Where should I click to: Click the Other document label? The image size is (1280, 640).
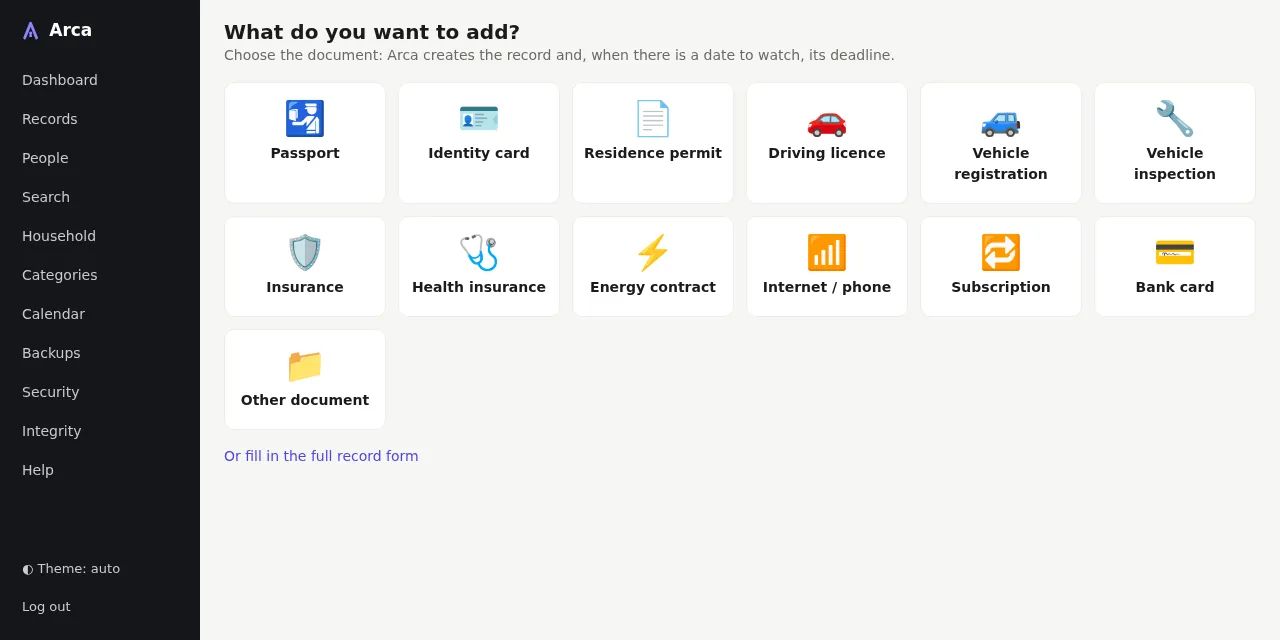305,400
